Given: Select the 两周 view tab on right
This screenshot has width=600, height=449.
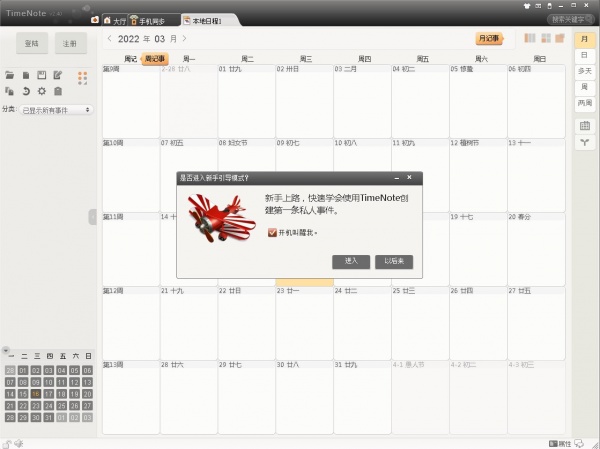Looking at the screenshot, I should [x=584, y=103].
